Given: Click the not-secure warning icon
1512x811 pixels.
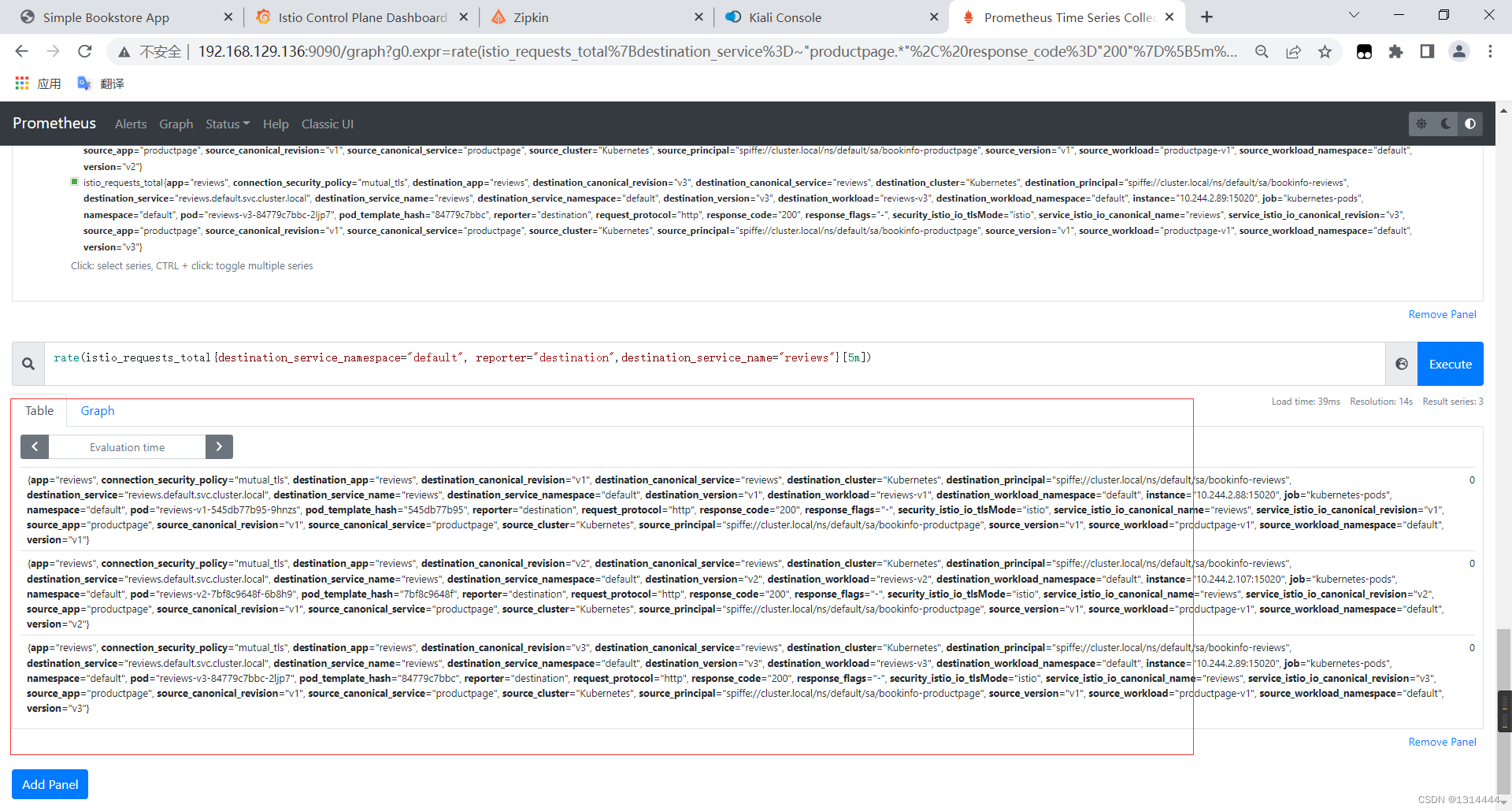Looking at the screenshot, I should click(x=124, y=52).
